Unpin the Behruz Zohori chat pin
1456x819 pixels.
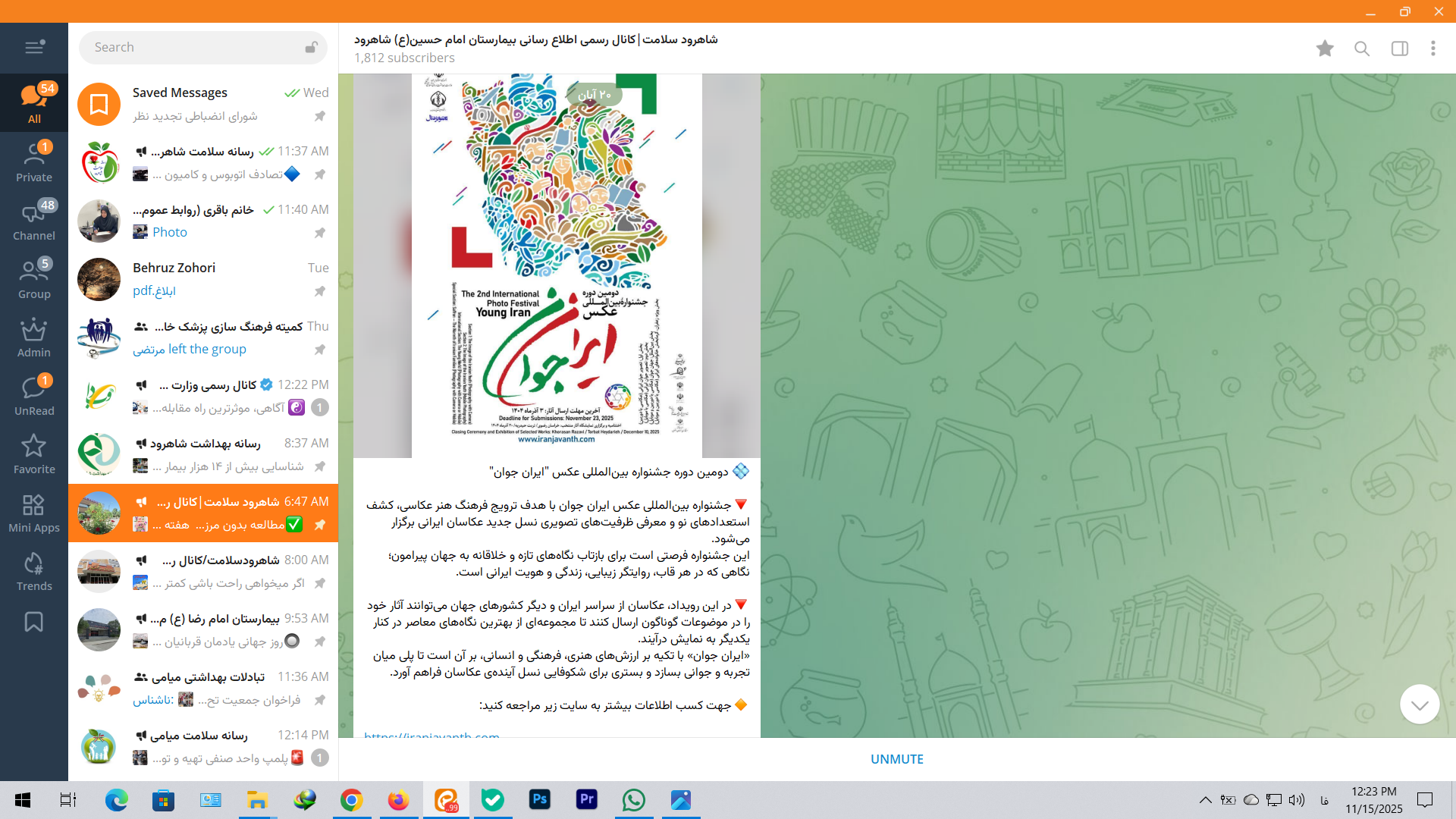point(320,291)
